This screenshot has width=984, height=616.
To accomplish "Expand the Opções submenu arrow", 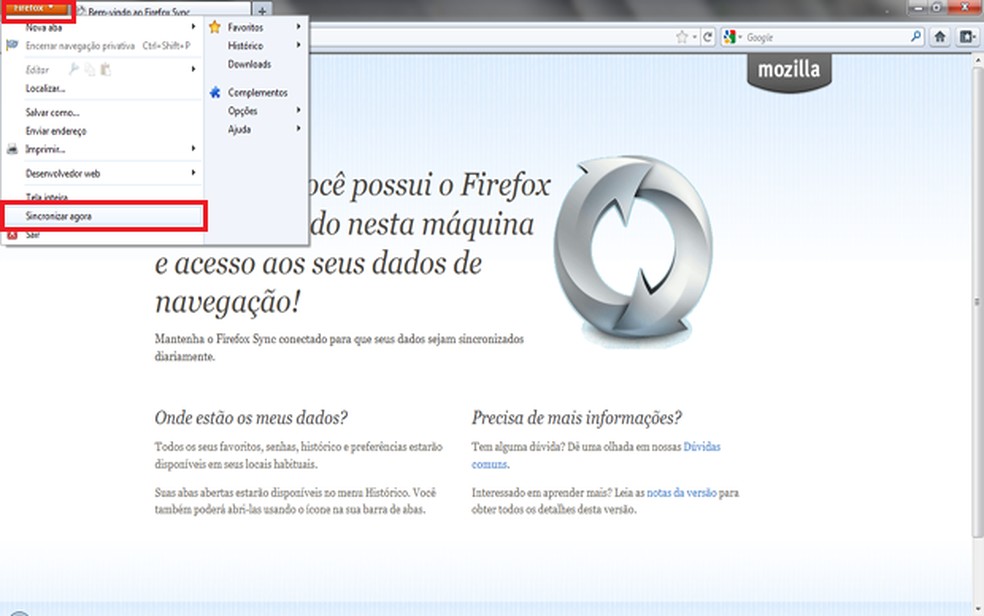I will click(x=299, y=110).
